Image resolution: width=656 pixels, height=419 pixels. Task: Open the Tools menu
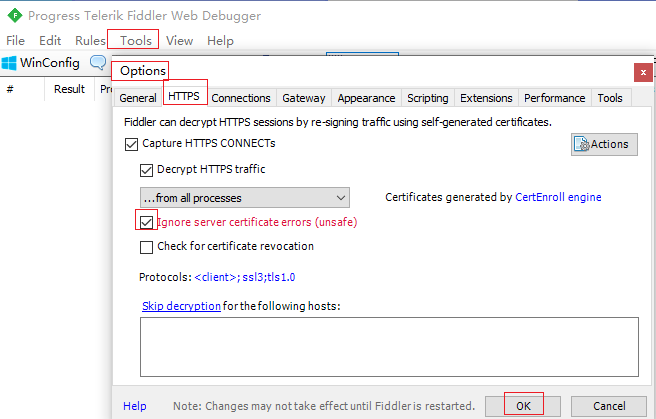(136, 41)
